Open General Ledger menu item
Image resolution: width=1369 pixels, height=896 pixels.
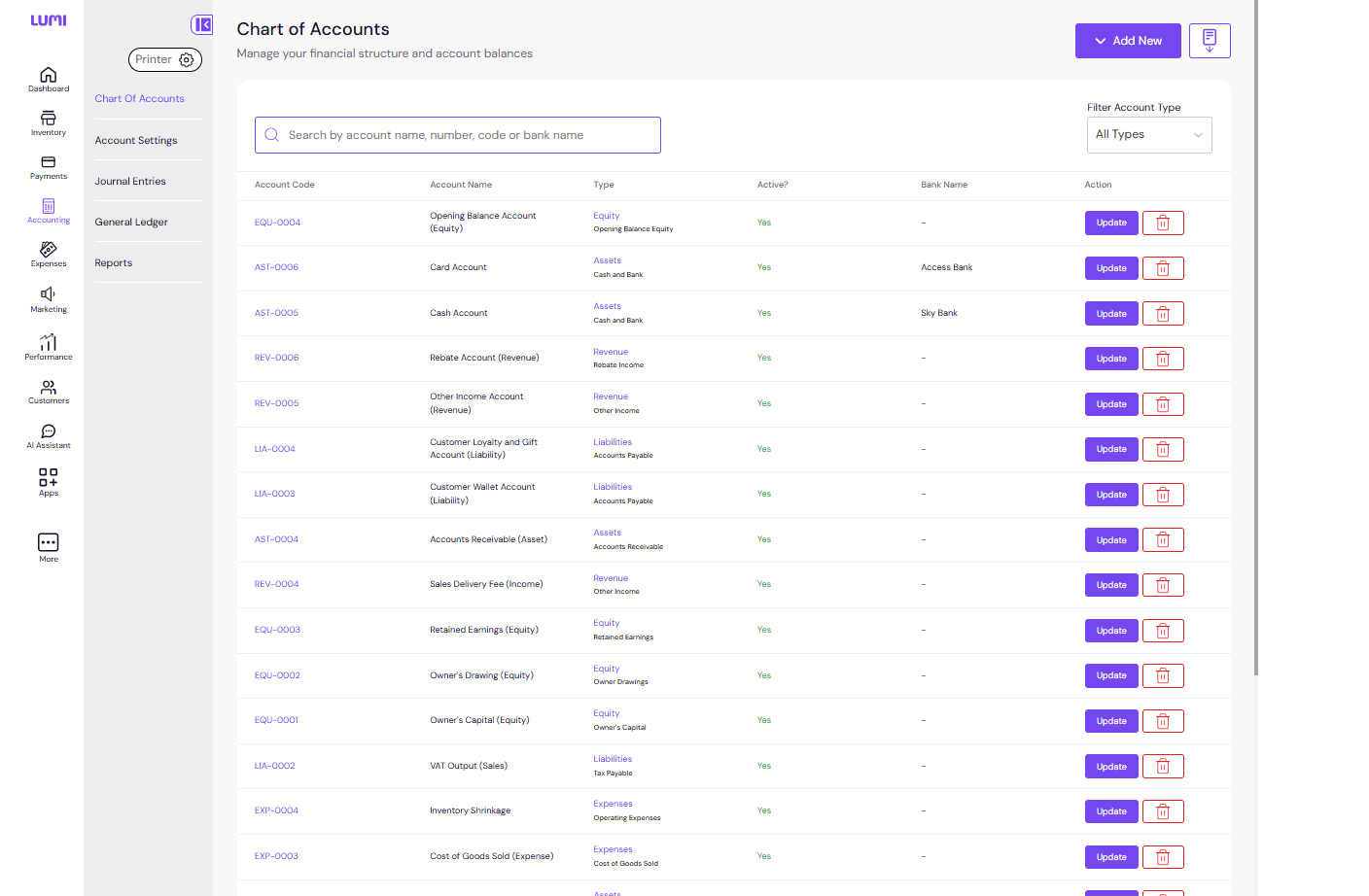(x=131, y=223)
